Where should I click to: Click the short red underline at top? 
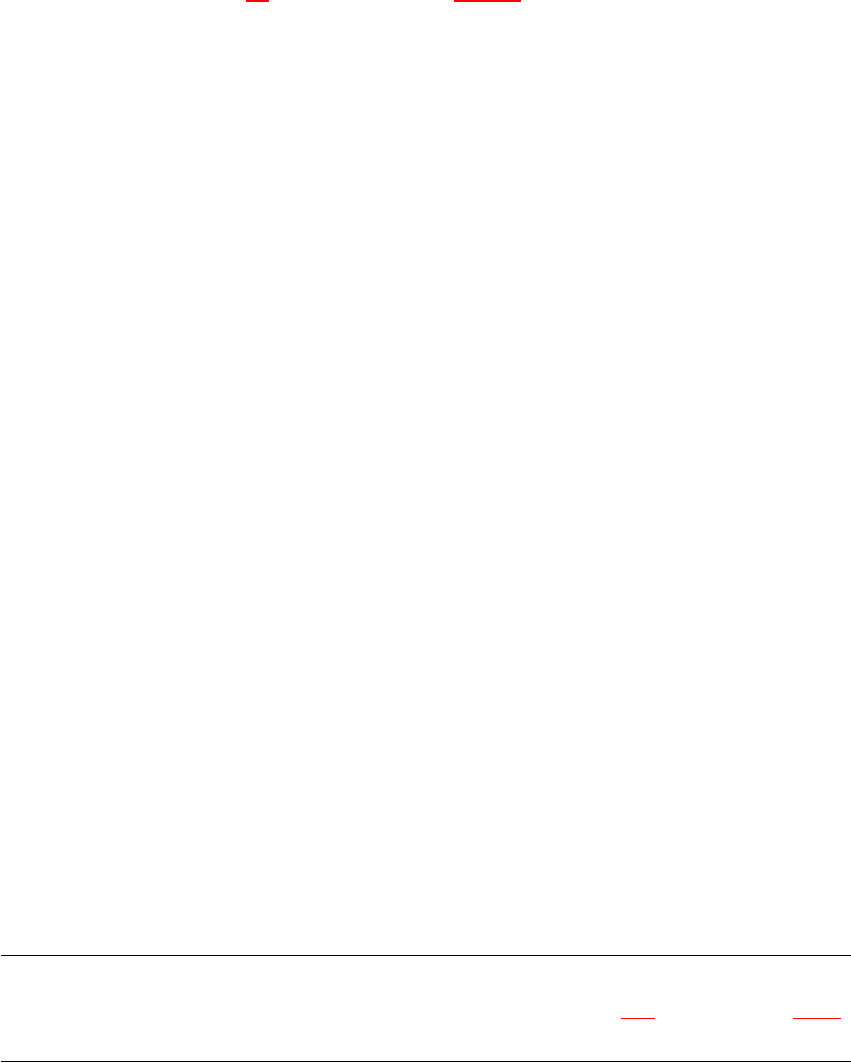(257, 1)
